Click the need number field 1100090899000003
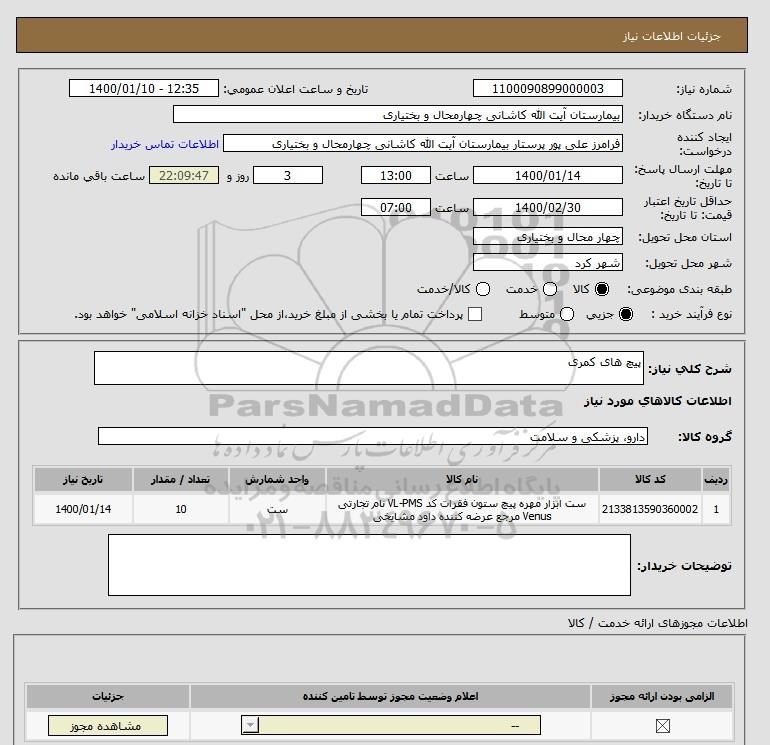Image resolution: width=770 pixels, height=745 pixels. (x=548, y=88)
